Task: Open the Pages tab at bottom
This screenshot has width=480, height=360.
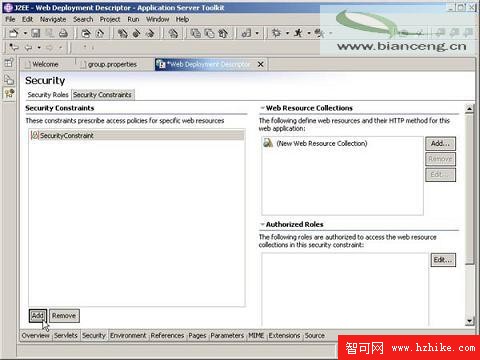Action: tap(197, 335)
